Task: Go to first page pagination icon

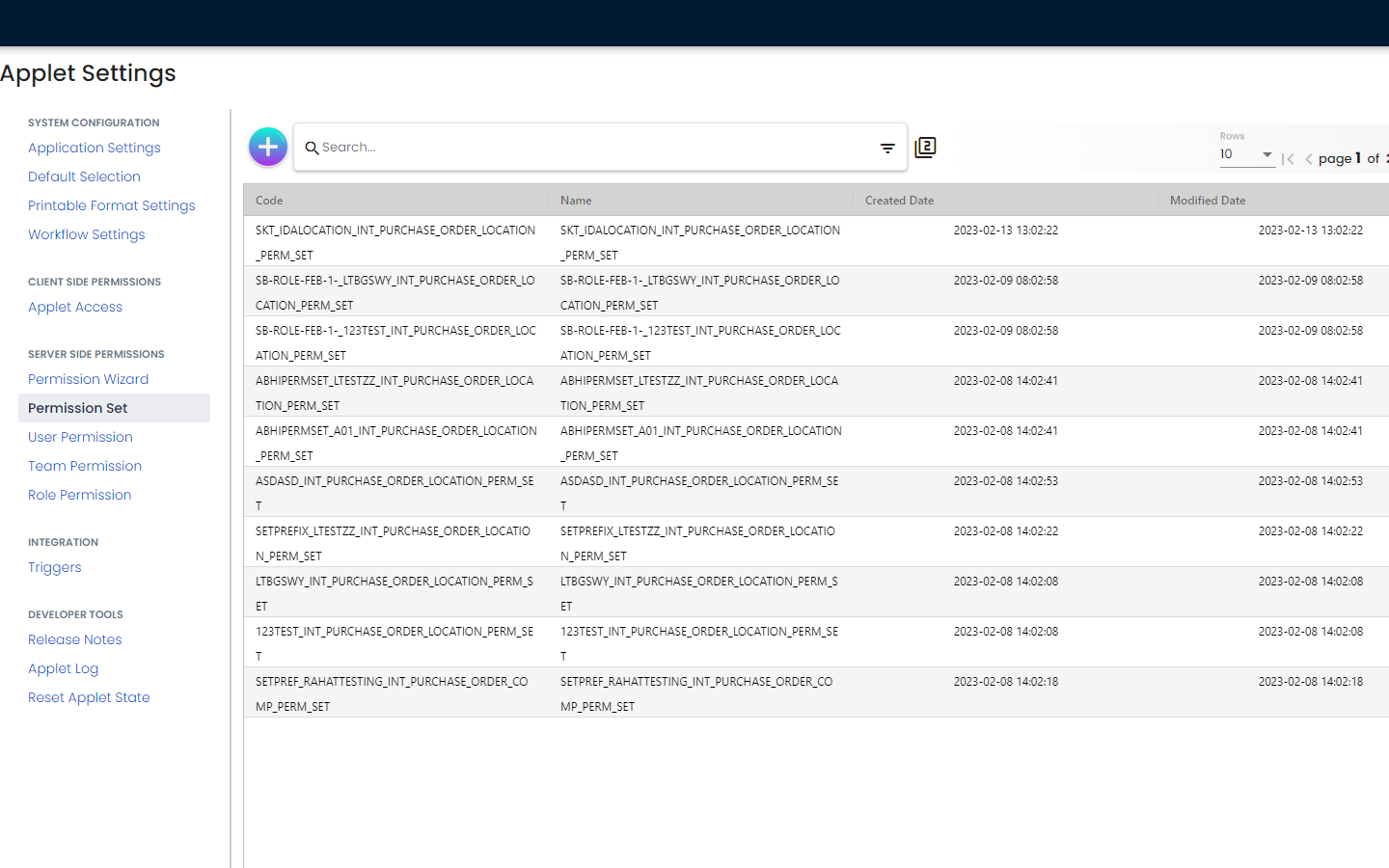Action: 1288,159
